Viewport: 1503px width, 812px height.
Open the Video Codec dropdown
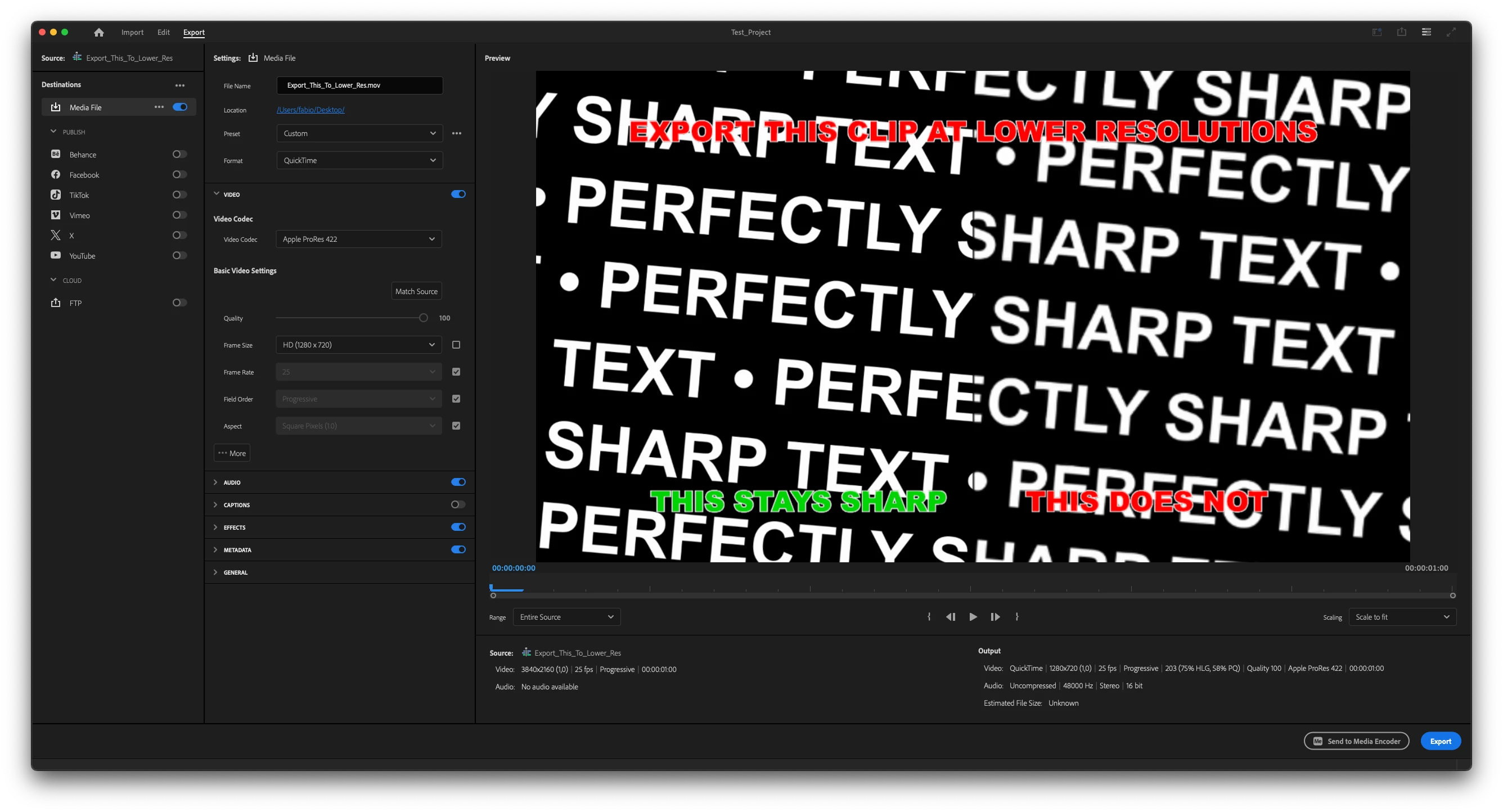(358, 239)
